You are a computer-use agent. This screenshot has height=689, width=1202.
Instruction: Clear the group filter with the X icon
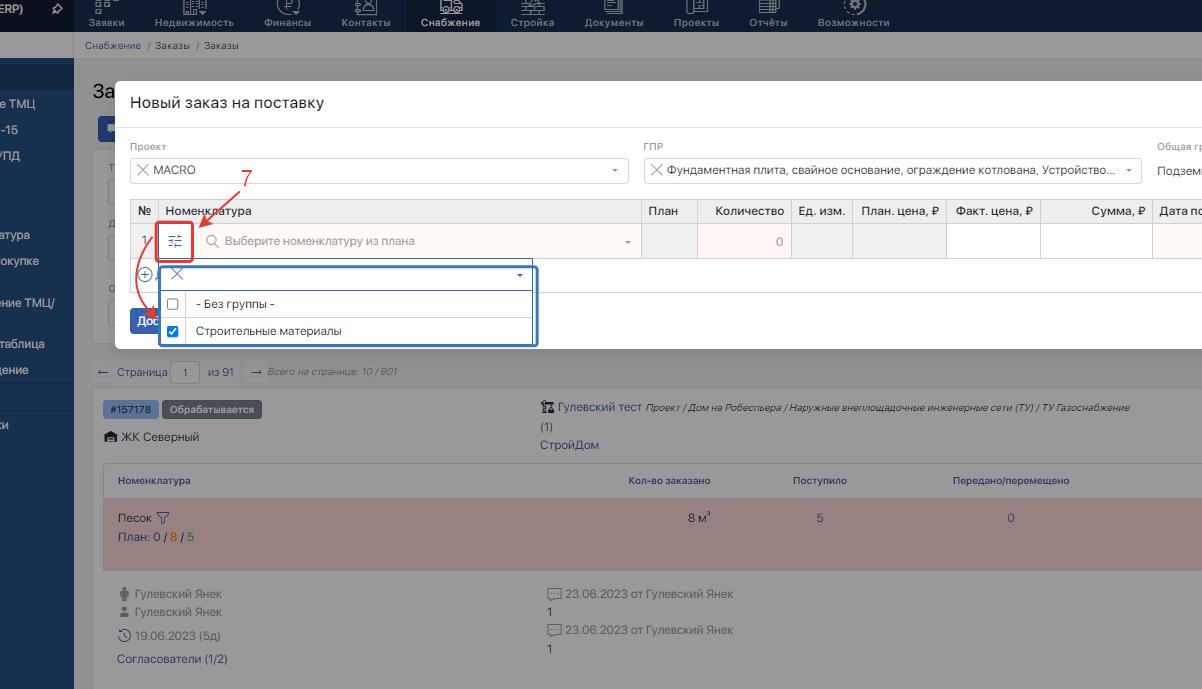(x=177, y=274)
